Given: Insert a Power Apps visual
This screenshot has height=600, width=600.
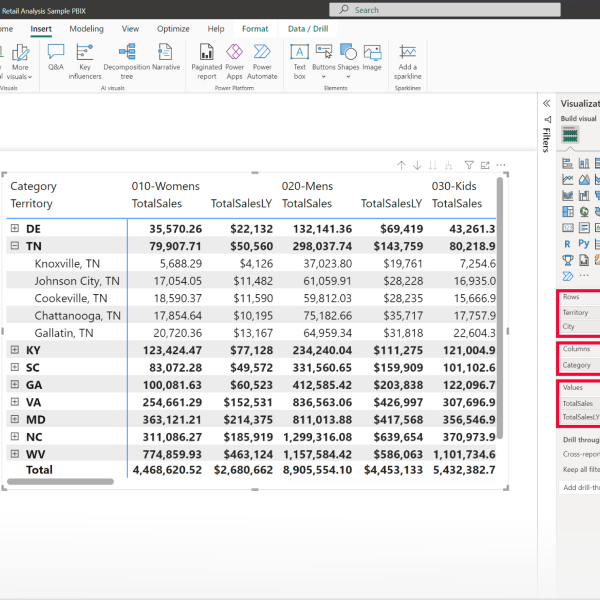Looking at the screenshot, I should [235, 61].
